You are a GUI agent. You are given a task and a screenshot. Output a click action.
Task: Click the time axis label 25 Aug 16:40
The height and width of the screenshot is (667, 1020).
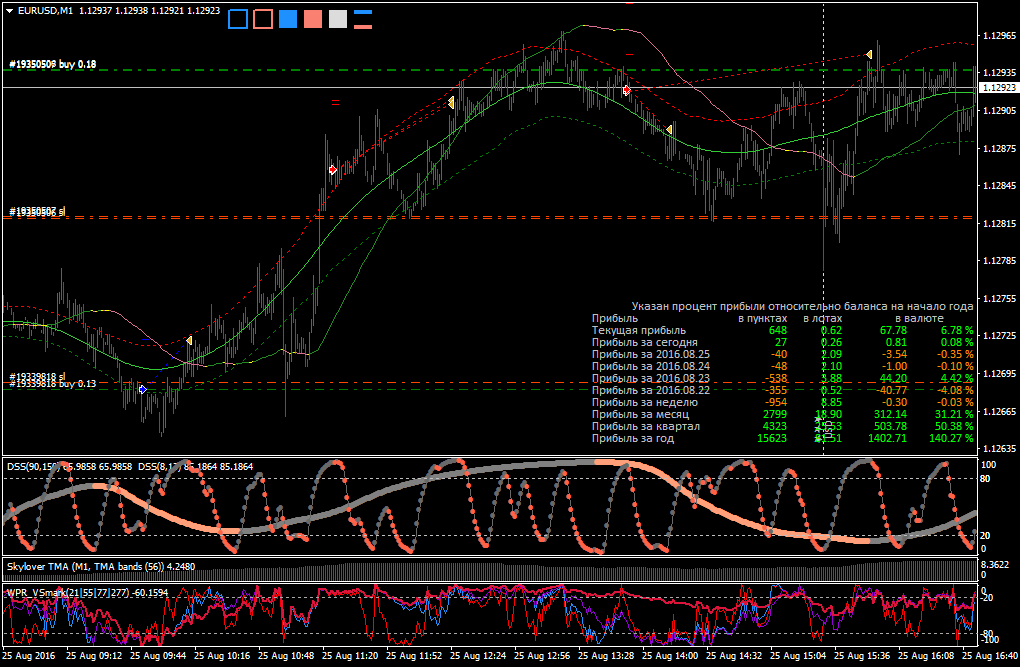click(x=990, y=656)
